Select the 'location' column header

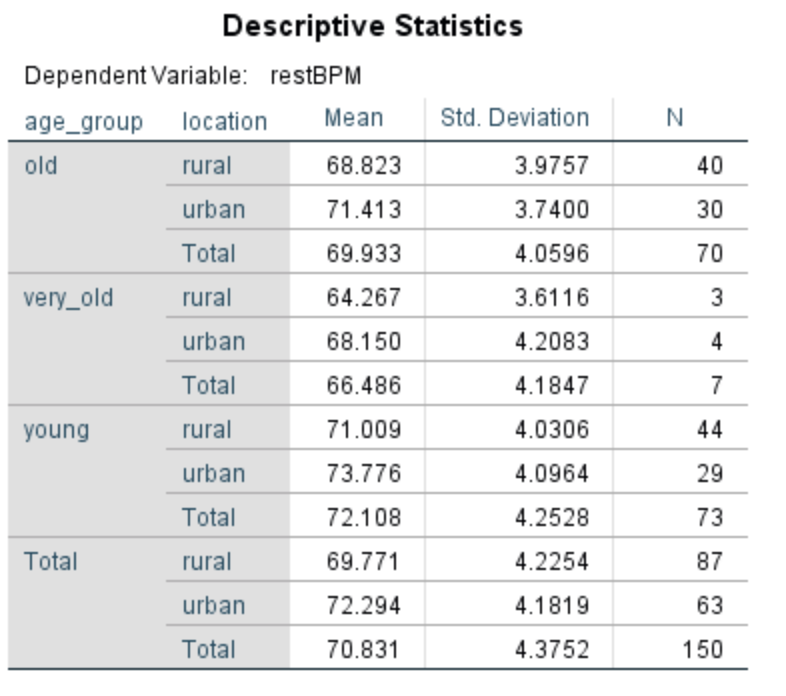[x=225, y=122]
